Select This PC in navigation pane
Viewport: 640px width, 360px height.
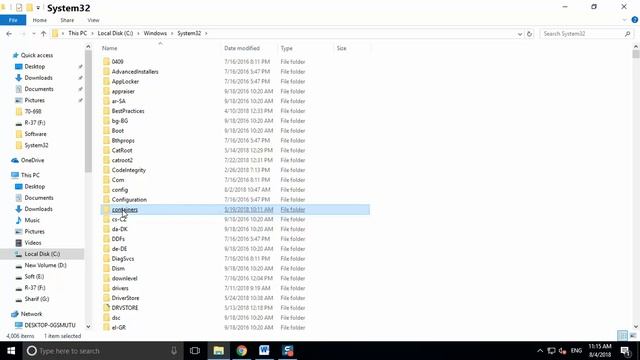[x=30, y=175]
